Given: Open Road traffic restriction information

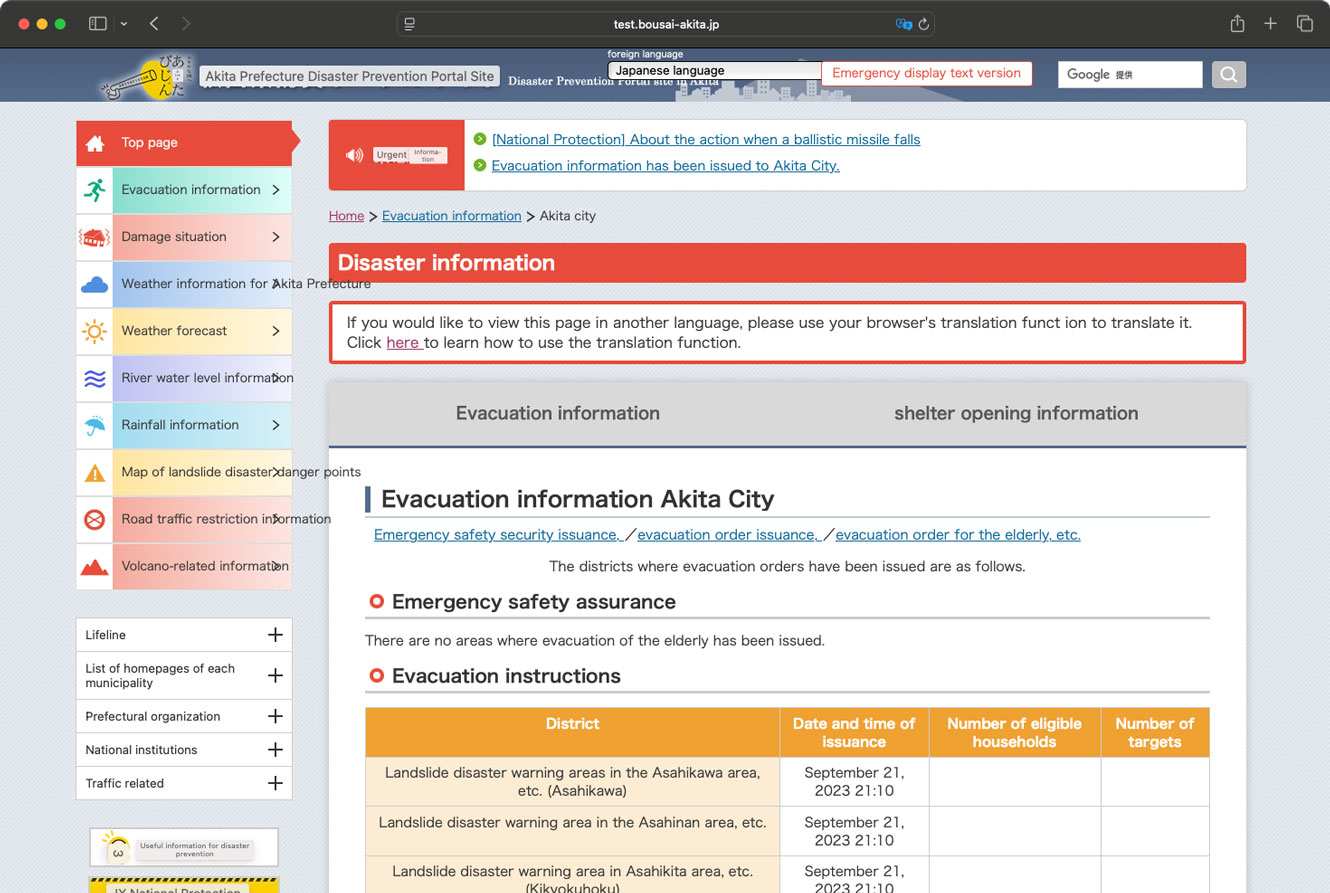Looking at the screenshot, I should [x=184, y=519].
